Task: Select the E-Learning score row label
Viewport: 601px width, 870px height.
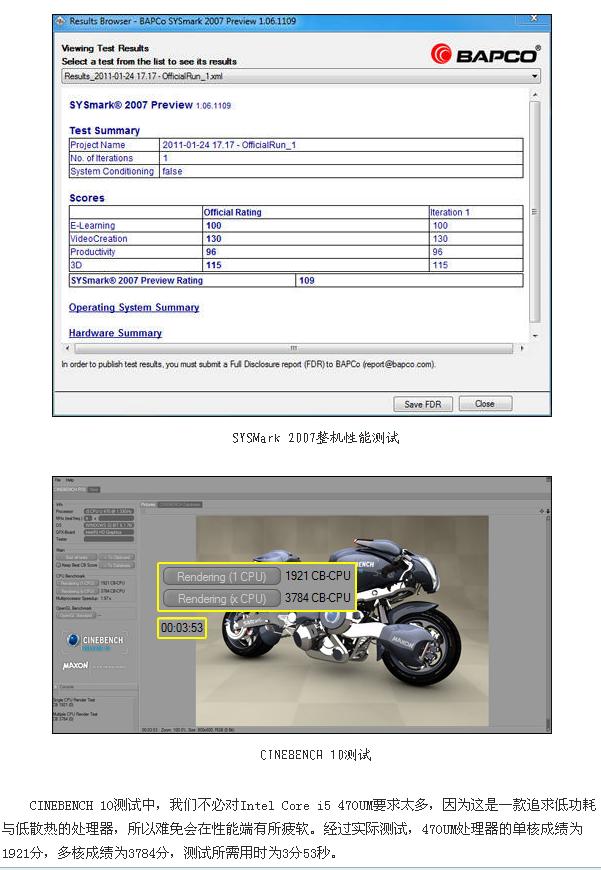Action: [93, 226]
